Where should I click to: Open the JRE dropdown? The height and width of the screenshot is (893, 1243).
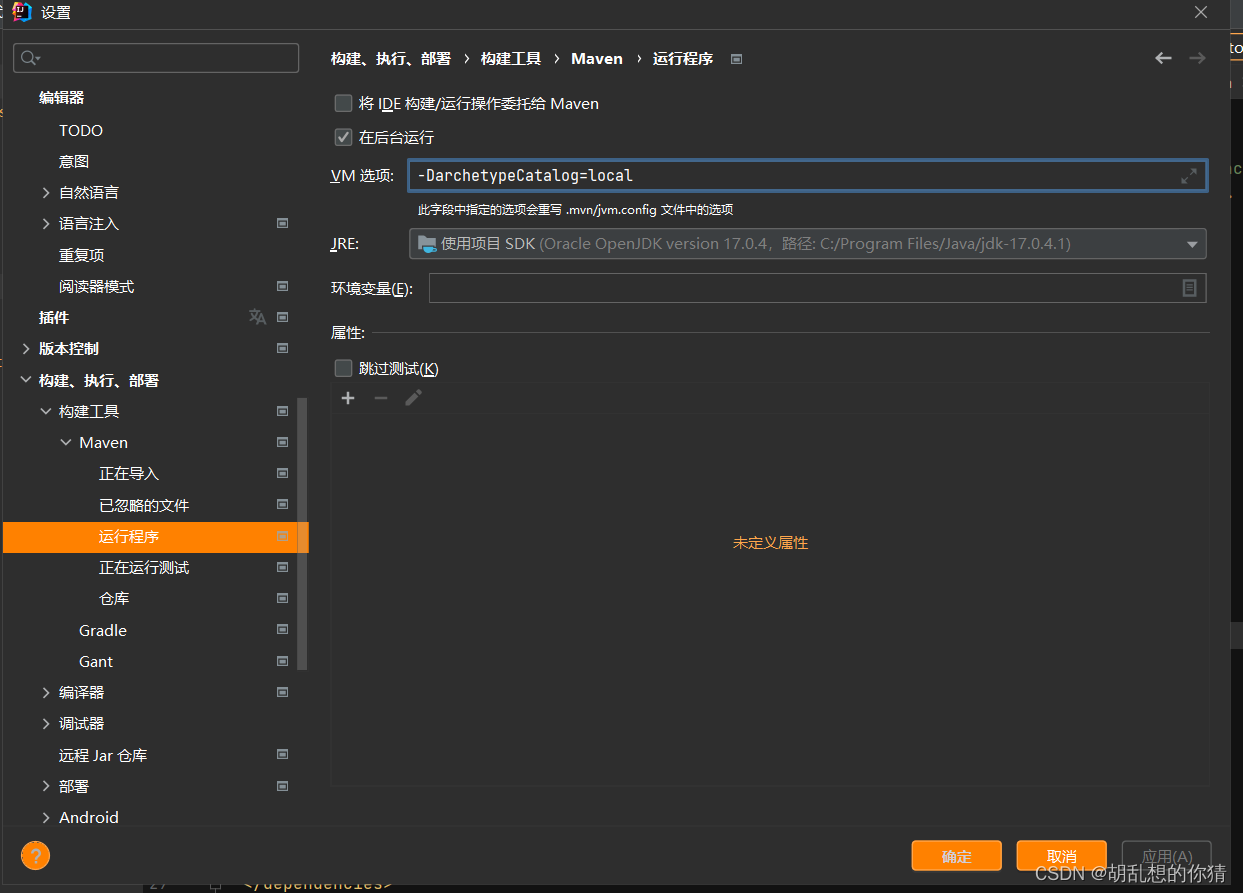pyautogui.click(x=1191, y=243)
